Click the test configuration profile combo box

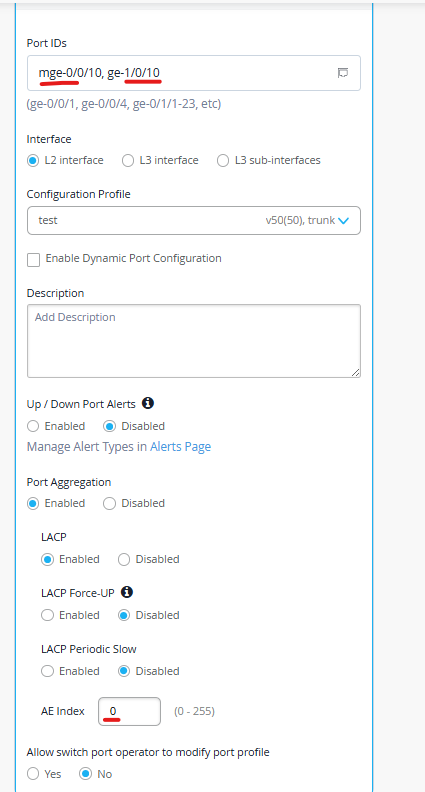[x=194, y=220]
